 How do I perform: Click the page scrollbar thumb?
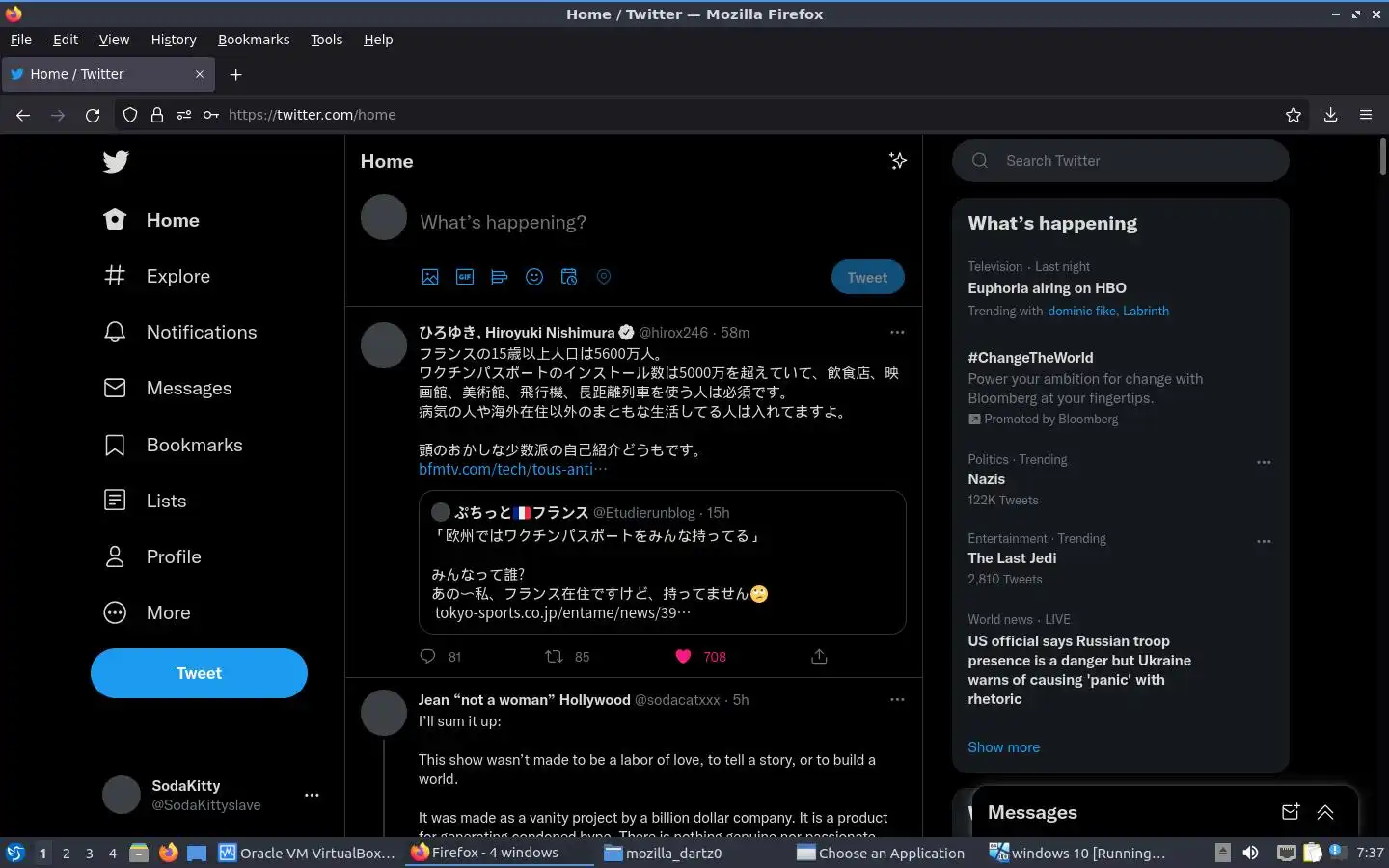[1383, 157]
